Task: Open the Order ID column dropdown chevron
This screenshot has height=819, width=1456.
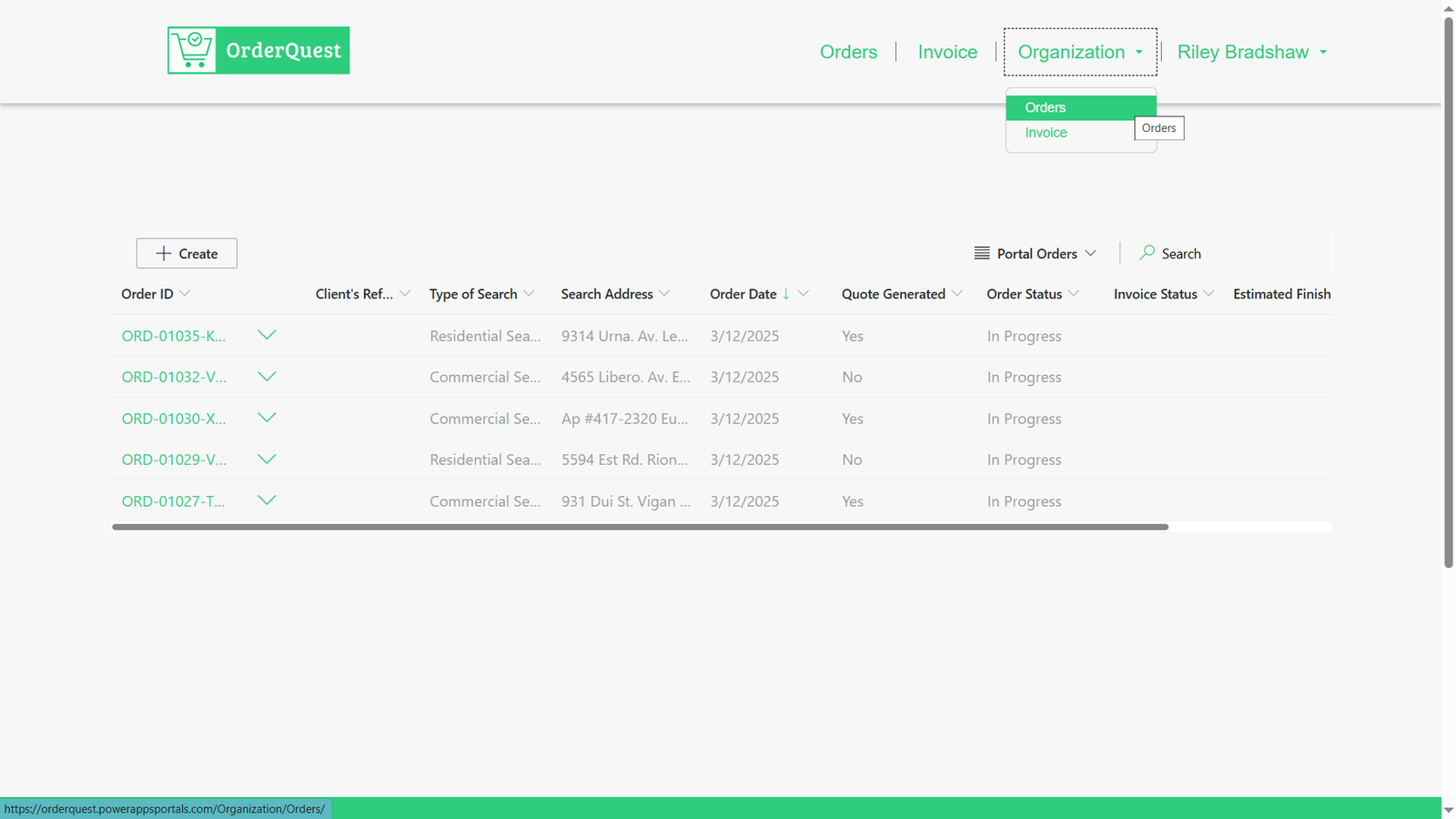Action: [185, 293]
